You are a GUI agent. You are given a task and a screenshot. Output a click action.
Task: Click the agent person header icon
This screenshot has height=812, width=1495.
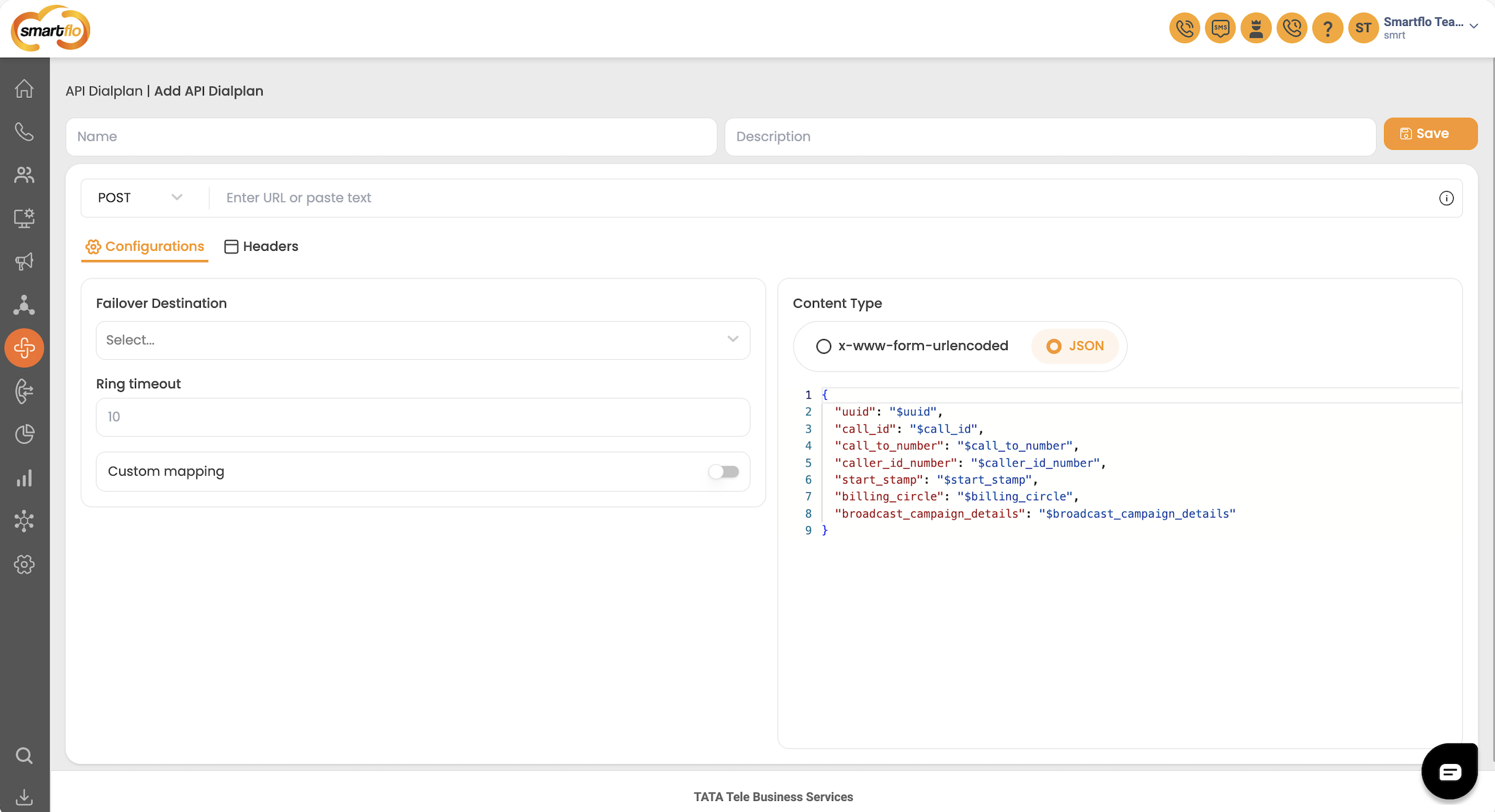[x=1256, y=28]
